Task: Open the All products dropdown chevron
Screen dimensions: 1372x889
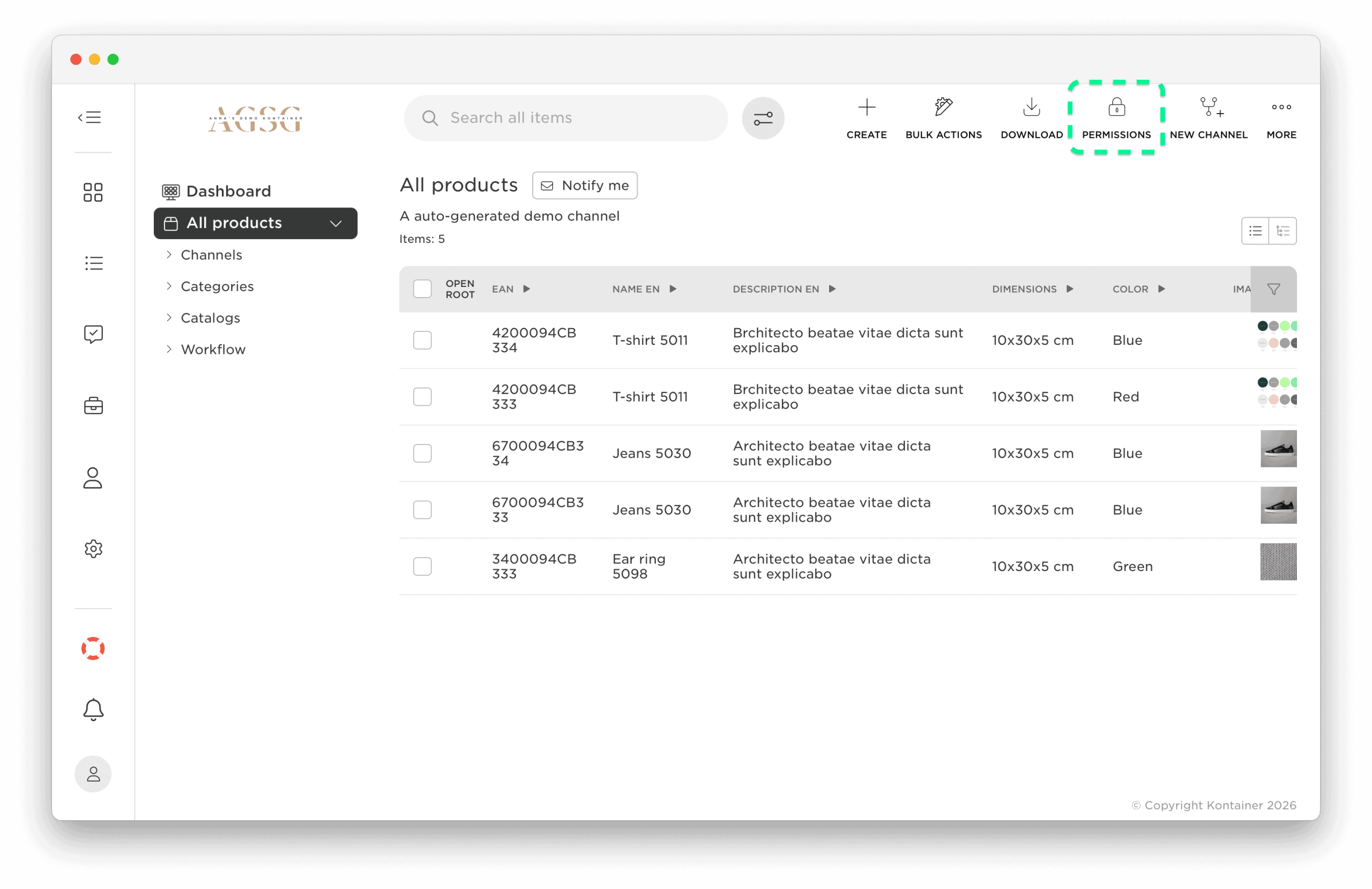Action: [336, 223]
